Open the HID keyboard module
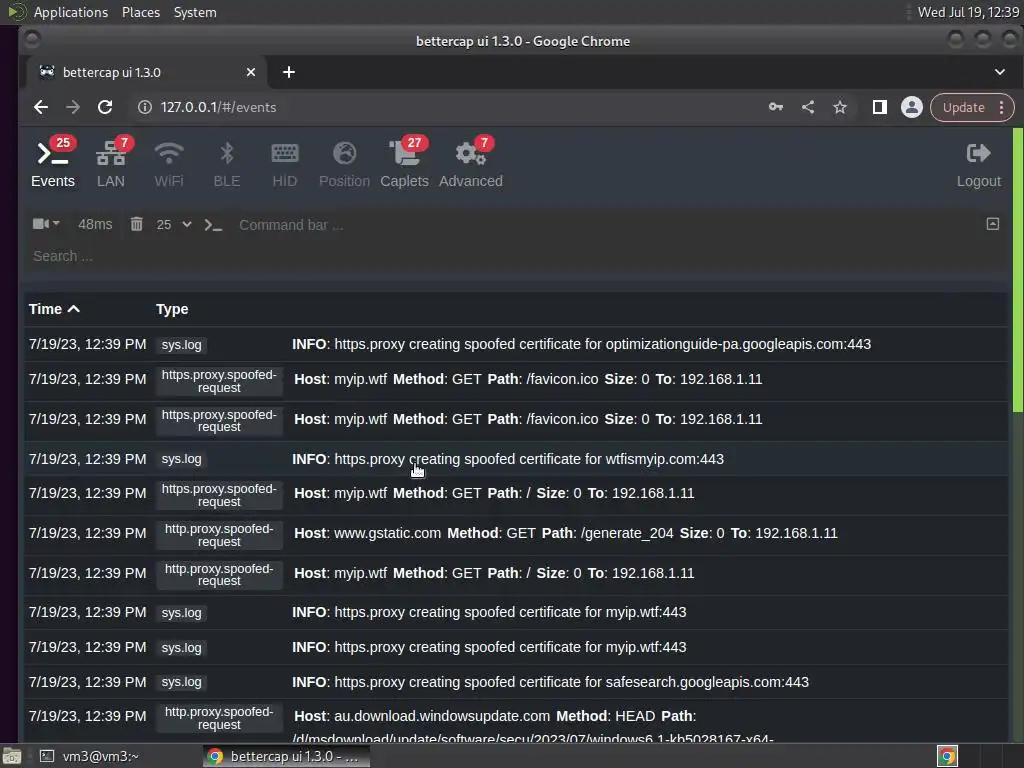Screen dimensions: 1024x768 (x=285, y=163)
